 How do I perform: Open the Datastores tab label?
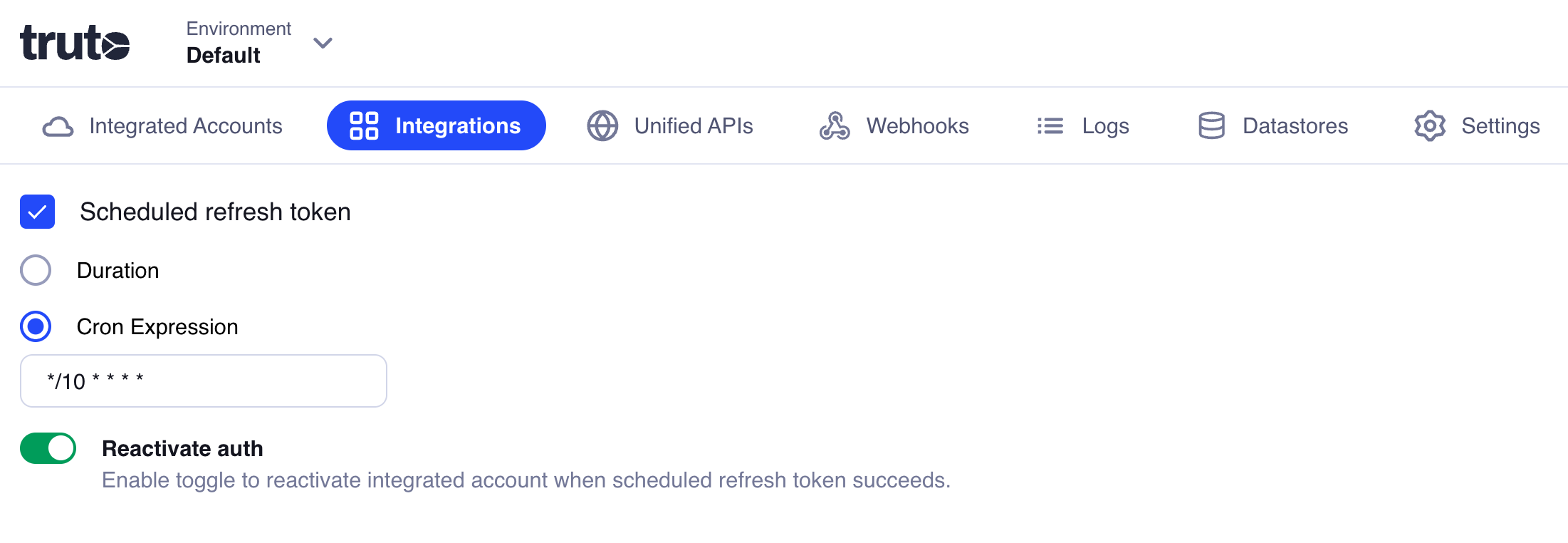(x=1295, y=126)
